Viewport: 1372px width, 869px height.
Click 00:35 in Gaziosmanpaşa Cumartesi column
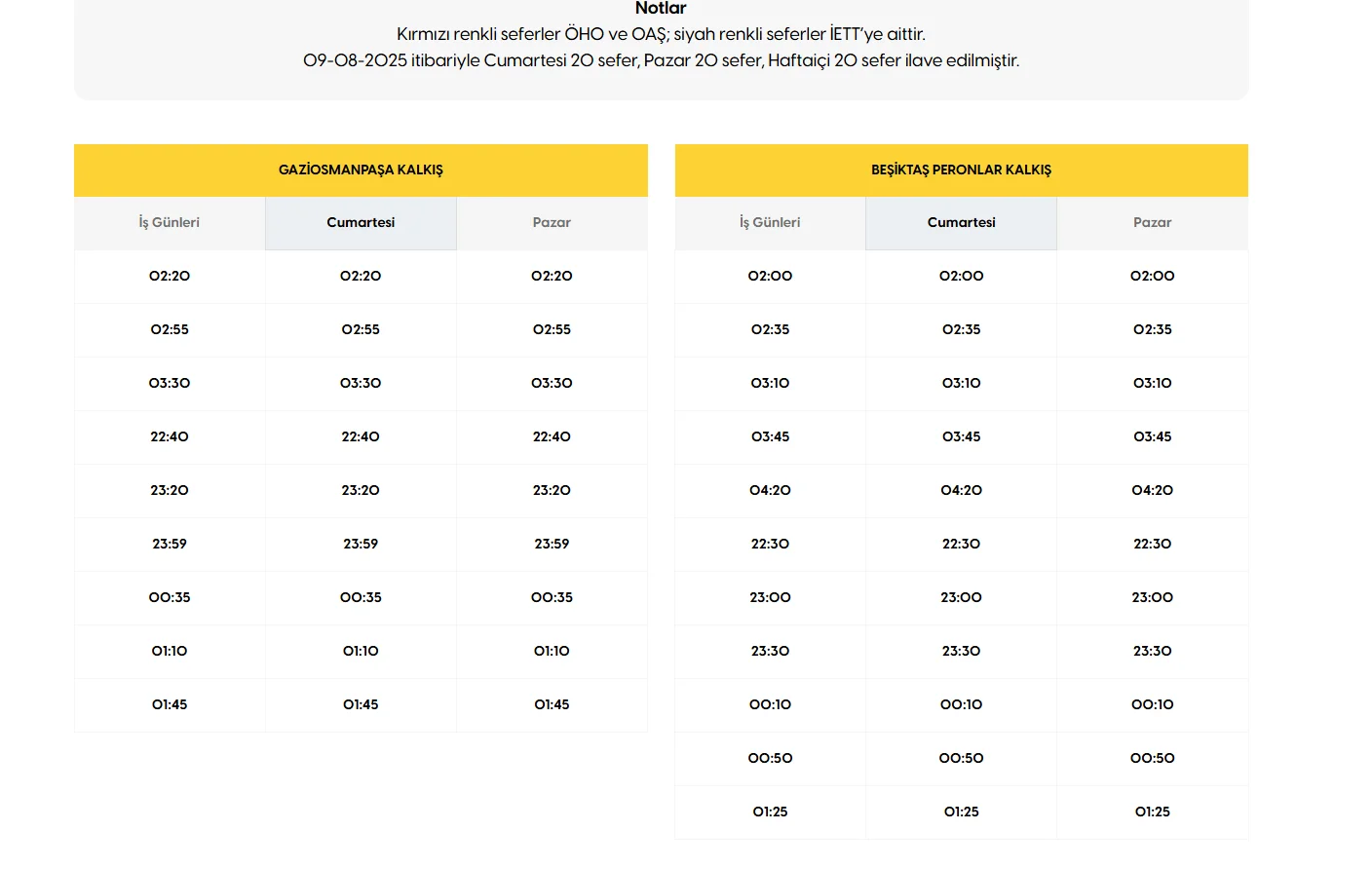[361, 598]
